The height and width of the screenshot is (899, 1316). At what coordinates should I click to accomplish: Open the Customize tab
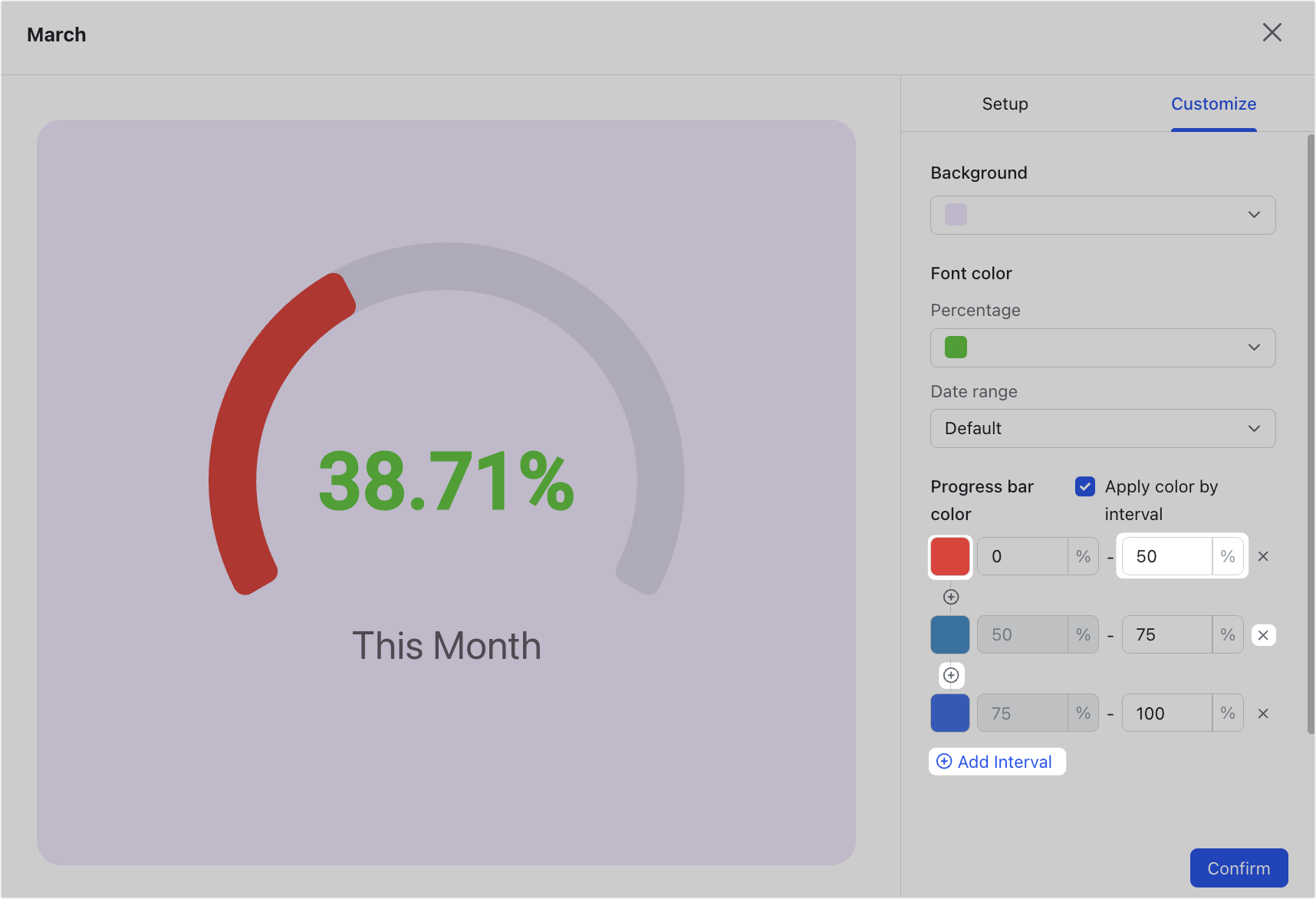tap(1213, 104)
